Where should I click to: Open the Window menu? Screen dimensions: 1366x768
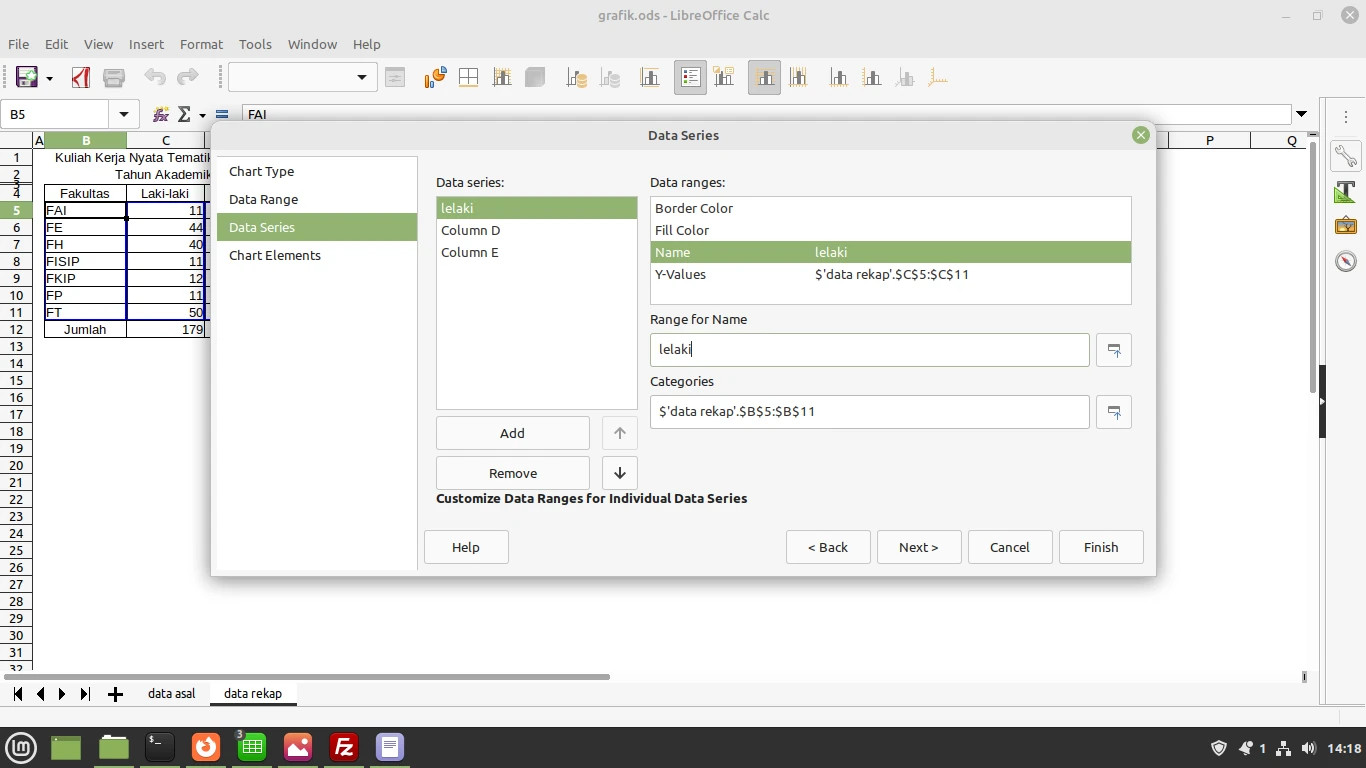click(x=312, y=44)
